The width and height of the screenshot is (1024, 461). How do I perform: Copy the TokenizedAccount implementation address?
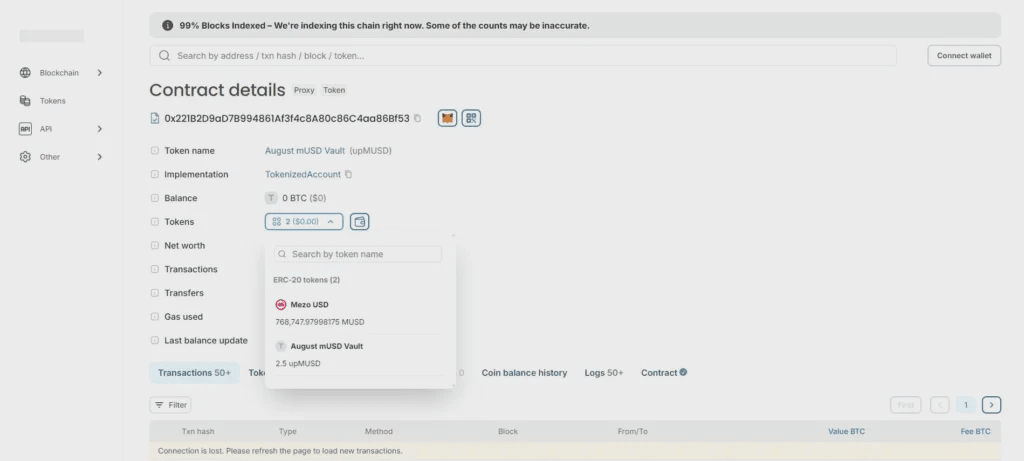click(x=348, y=174)
